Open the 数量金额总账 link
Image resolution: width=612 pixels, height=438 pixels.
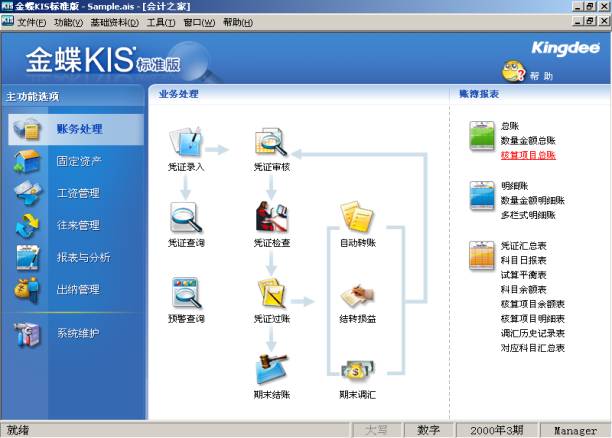[x=528, y=141]
